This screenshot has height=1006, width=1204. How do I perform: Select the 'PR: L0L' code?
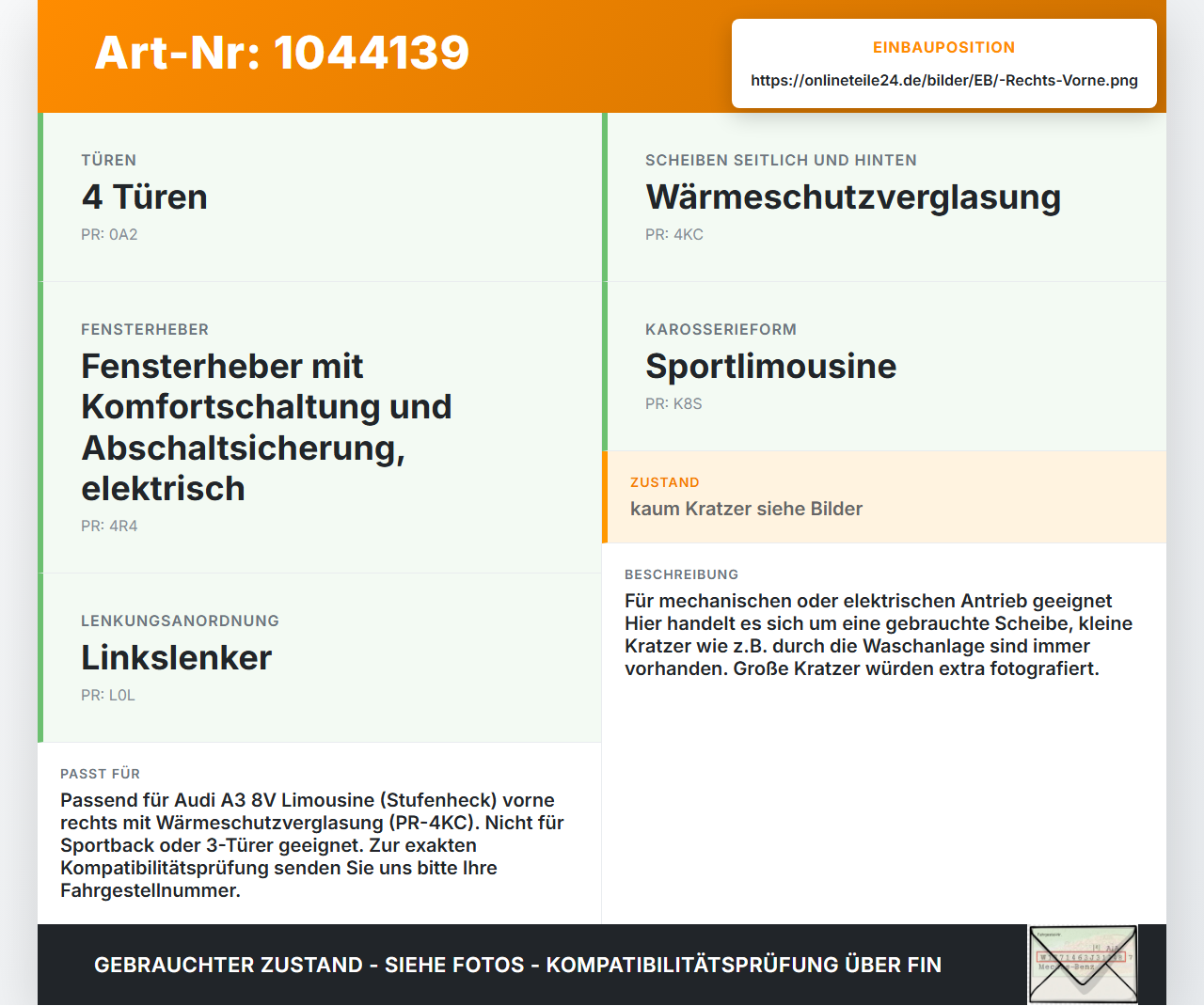tap(108, 696)
